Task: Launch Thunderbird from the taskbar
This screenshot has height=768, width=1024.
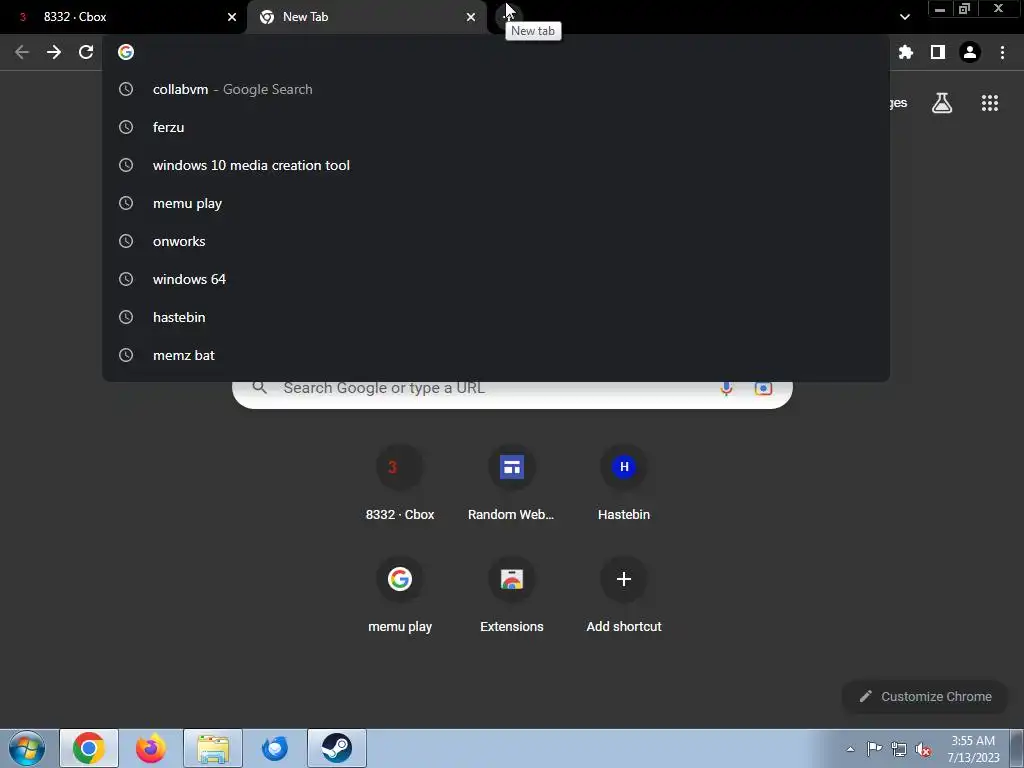Action: pyautogui.click(x=274, y=748)
